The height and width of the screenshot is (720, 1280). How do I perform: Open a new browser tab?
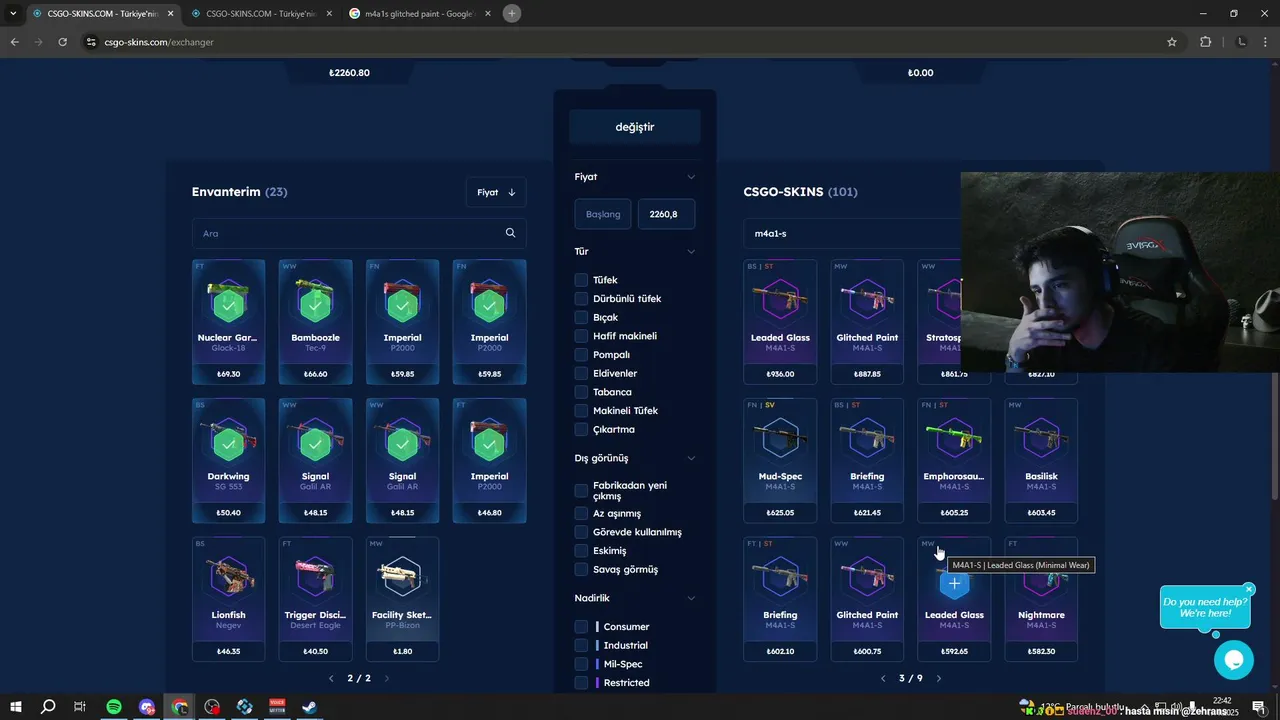pos(512,14)
